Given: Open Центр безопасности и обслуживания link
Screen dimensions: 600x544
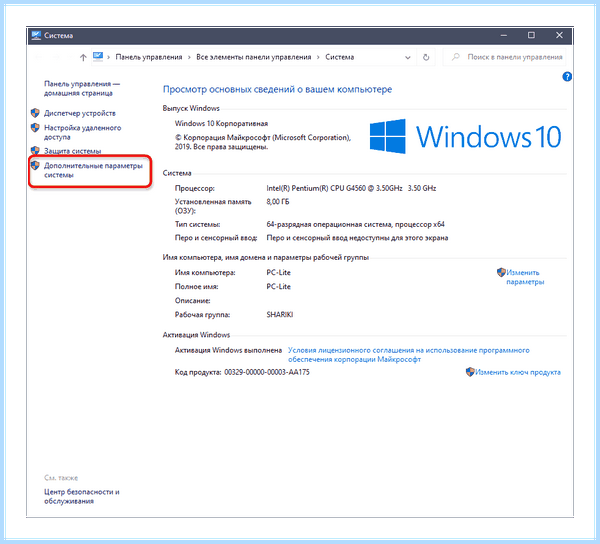Looking at the screenshot, I should point(82,497).
